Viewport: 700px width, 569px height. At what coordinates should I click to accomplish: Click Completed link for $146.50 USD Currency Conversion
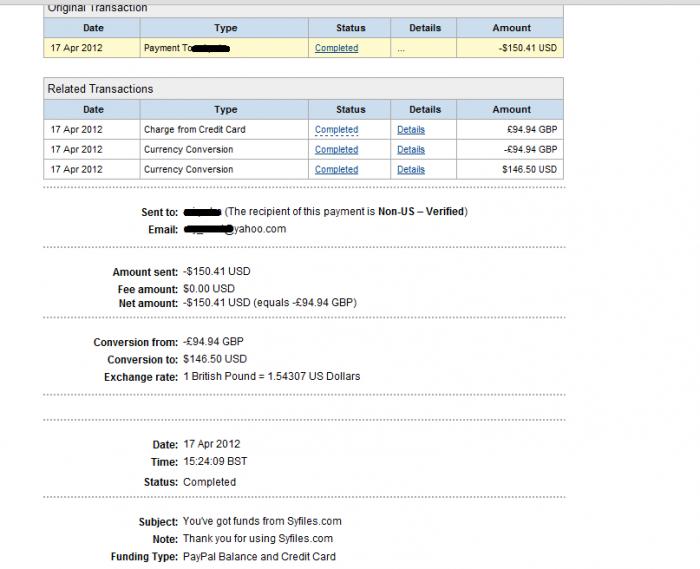pyautogui.click(x=336, y=170)
